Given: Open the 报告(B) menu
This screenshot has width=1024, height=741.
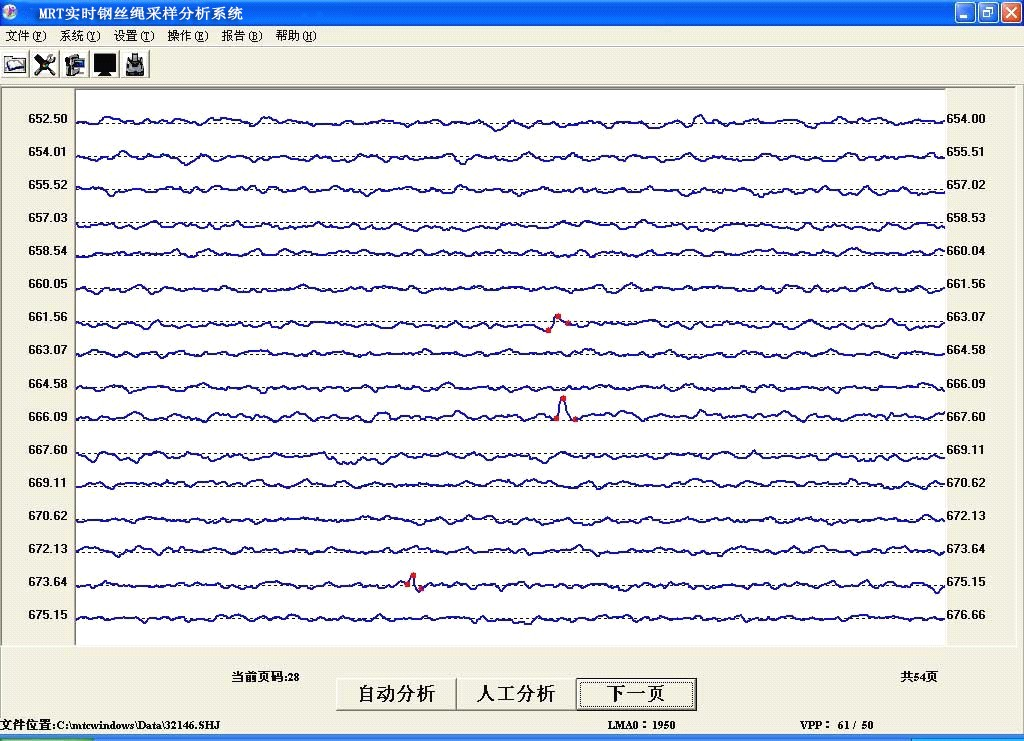Looking at the screenshot, I should click(241, 36).
